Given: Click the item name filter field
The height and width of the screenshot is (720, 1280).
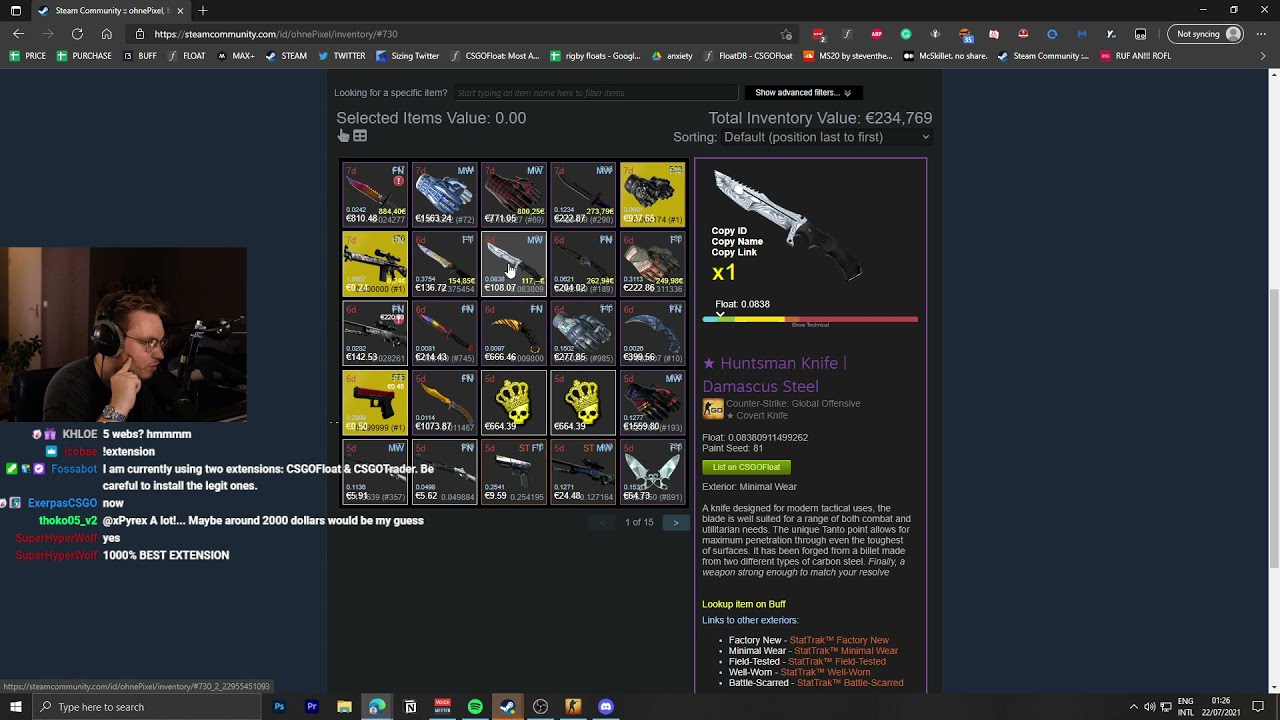Looking at the screenshot, I should point(595,93).
